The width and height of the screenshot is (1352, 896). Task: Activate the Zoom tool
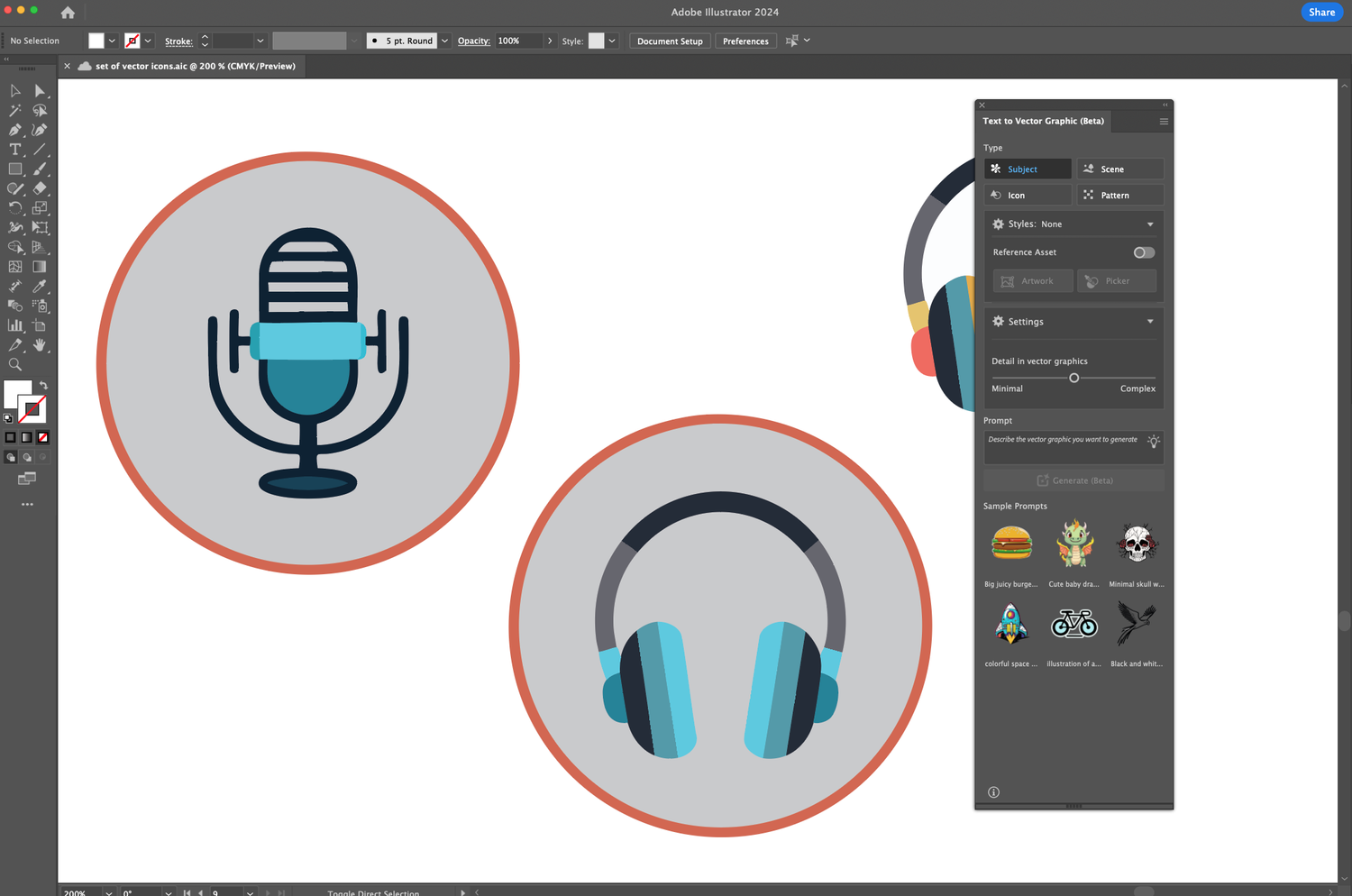(14, 364)
